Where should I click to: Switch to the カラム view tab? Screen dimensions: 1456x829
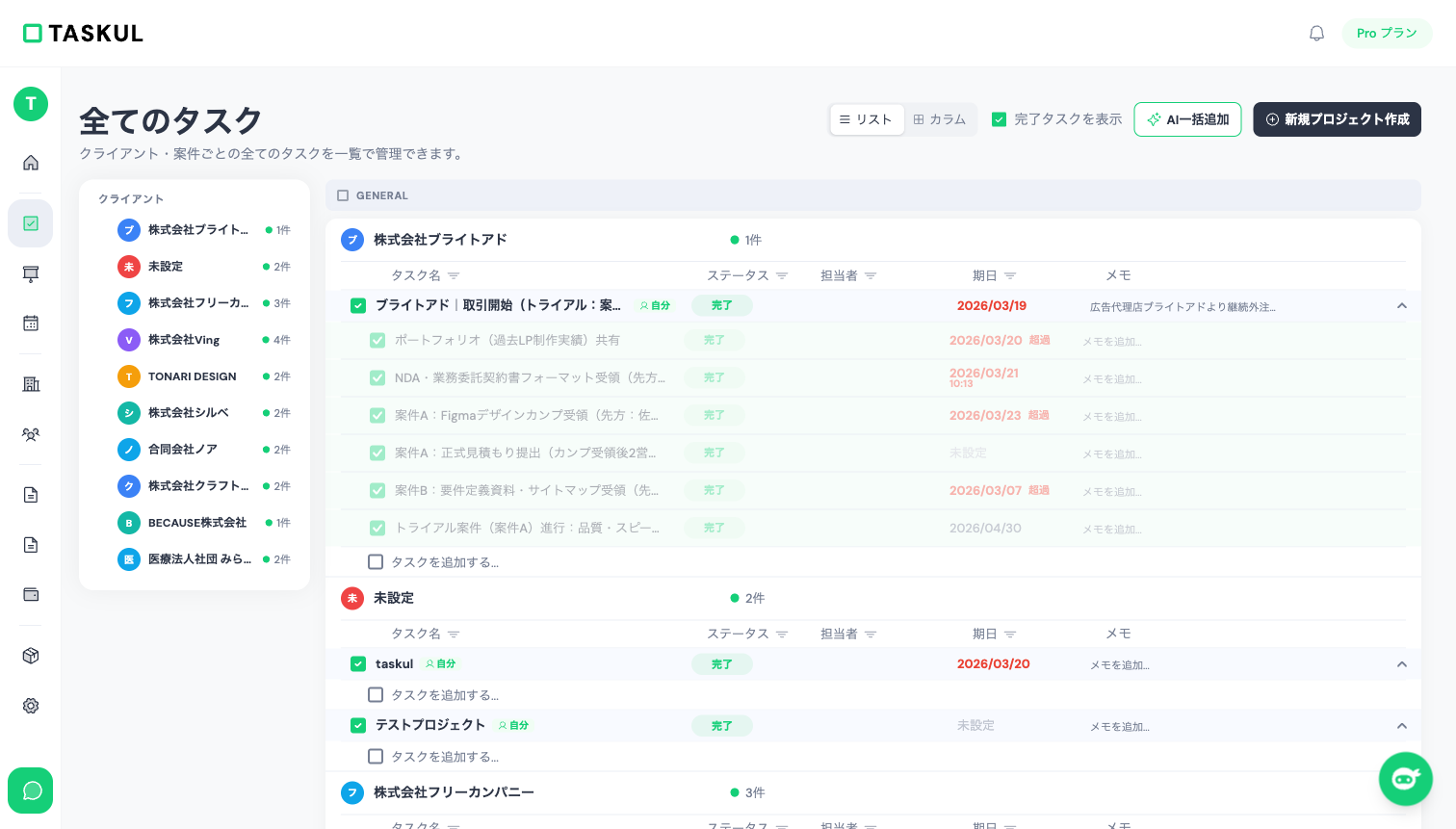[x=939, y=119]
